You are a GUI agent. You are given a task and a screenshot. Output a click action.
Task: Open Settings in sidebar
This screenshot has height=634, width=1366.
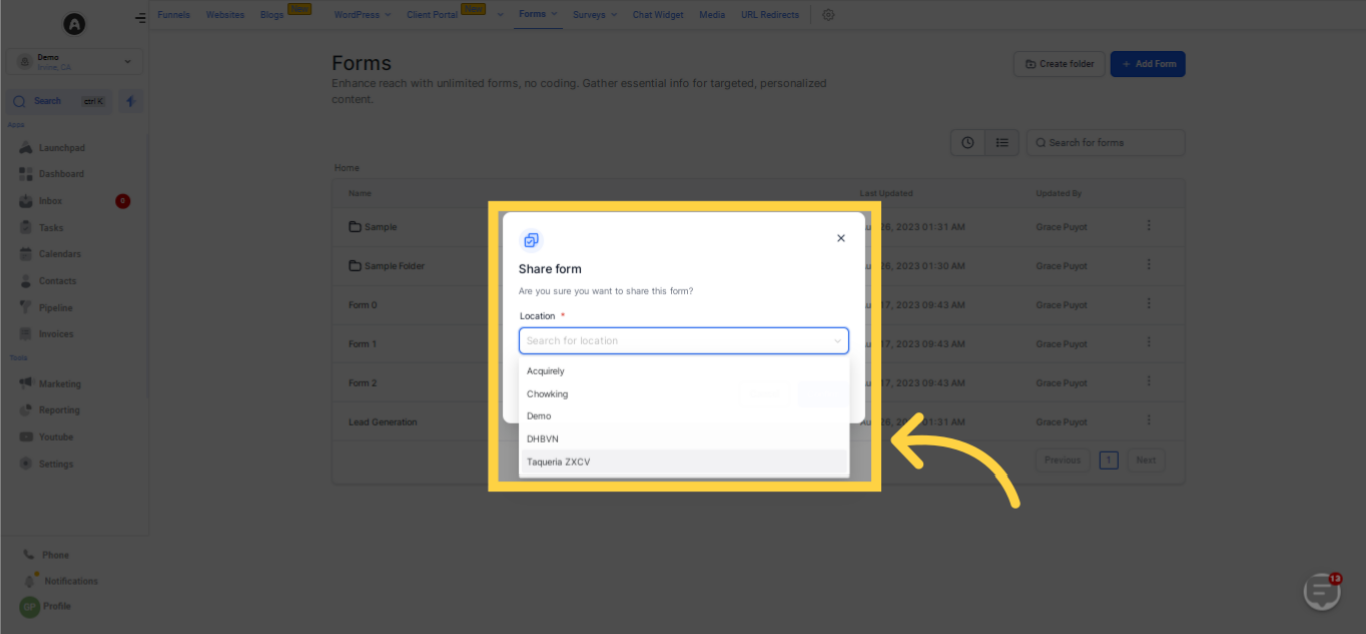(x=56, y=464)
